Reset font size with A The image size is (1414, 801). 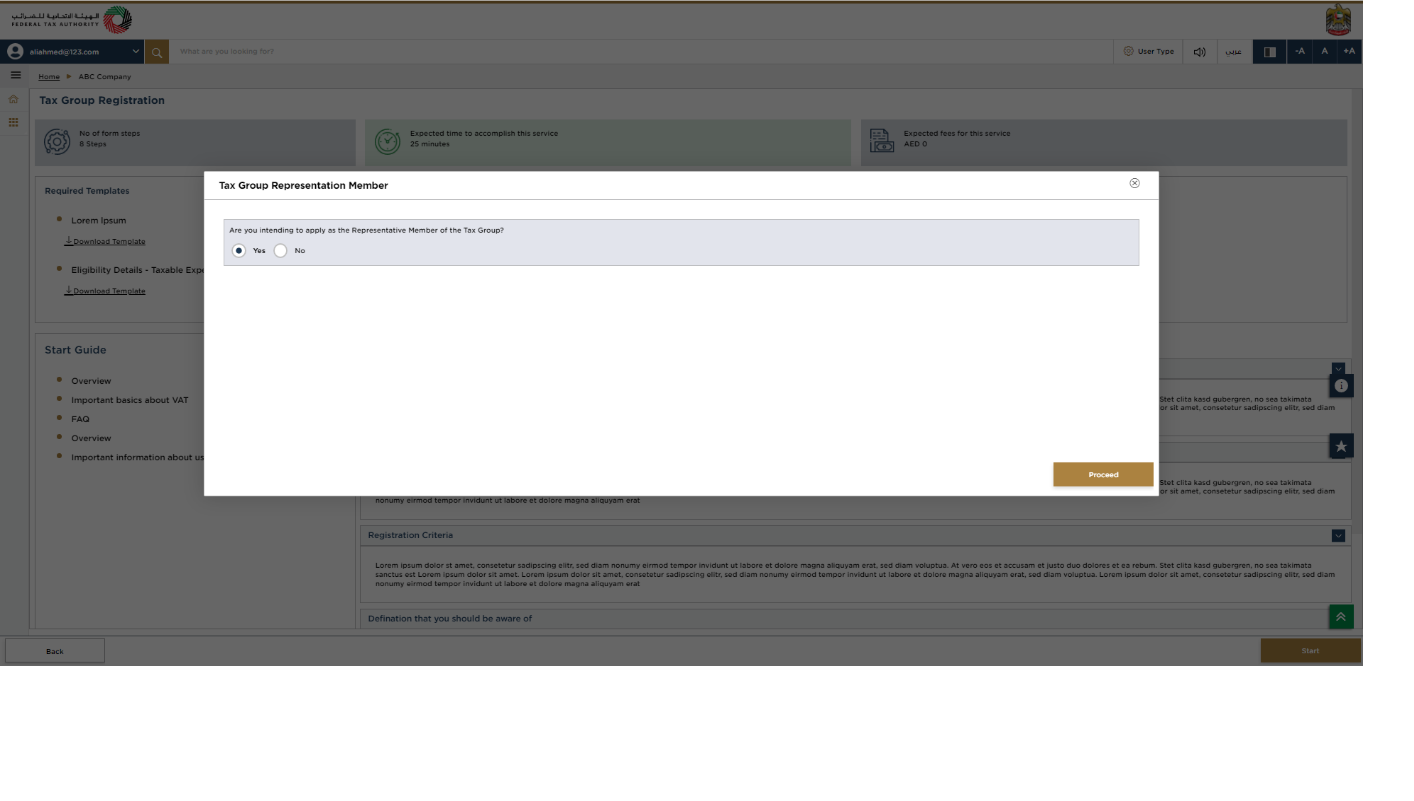click(x=1325, y=52)
